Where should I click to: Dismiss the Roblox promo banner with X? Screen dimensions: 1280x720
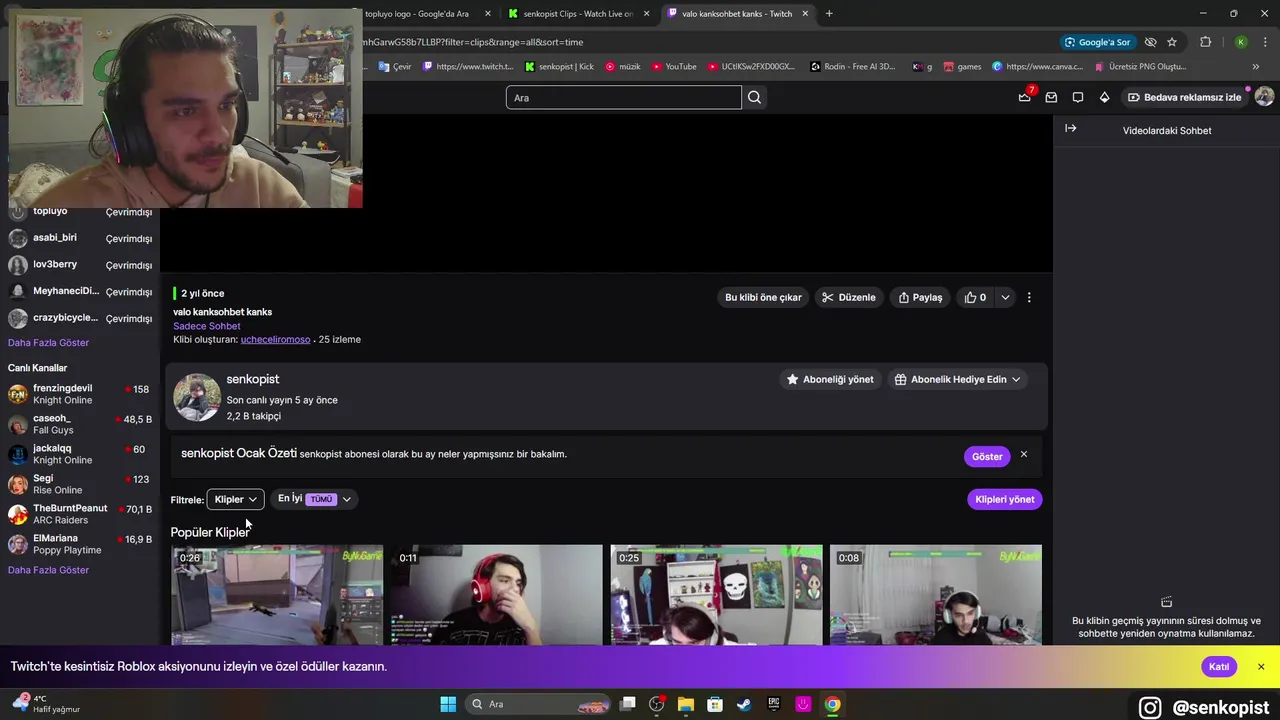pyautogui.click(x=1261, y=667)
